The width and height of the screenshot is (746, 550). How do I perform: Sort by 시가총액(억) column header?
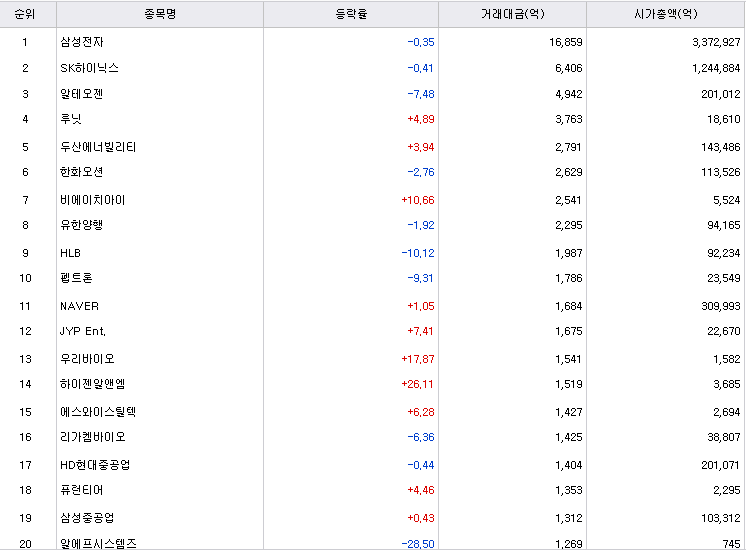pos(666,14)
